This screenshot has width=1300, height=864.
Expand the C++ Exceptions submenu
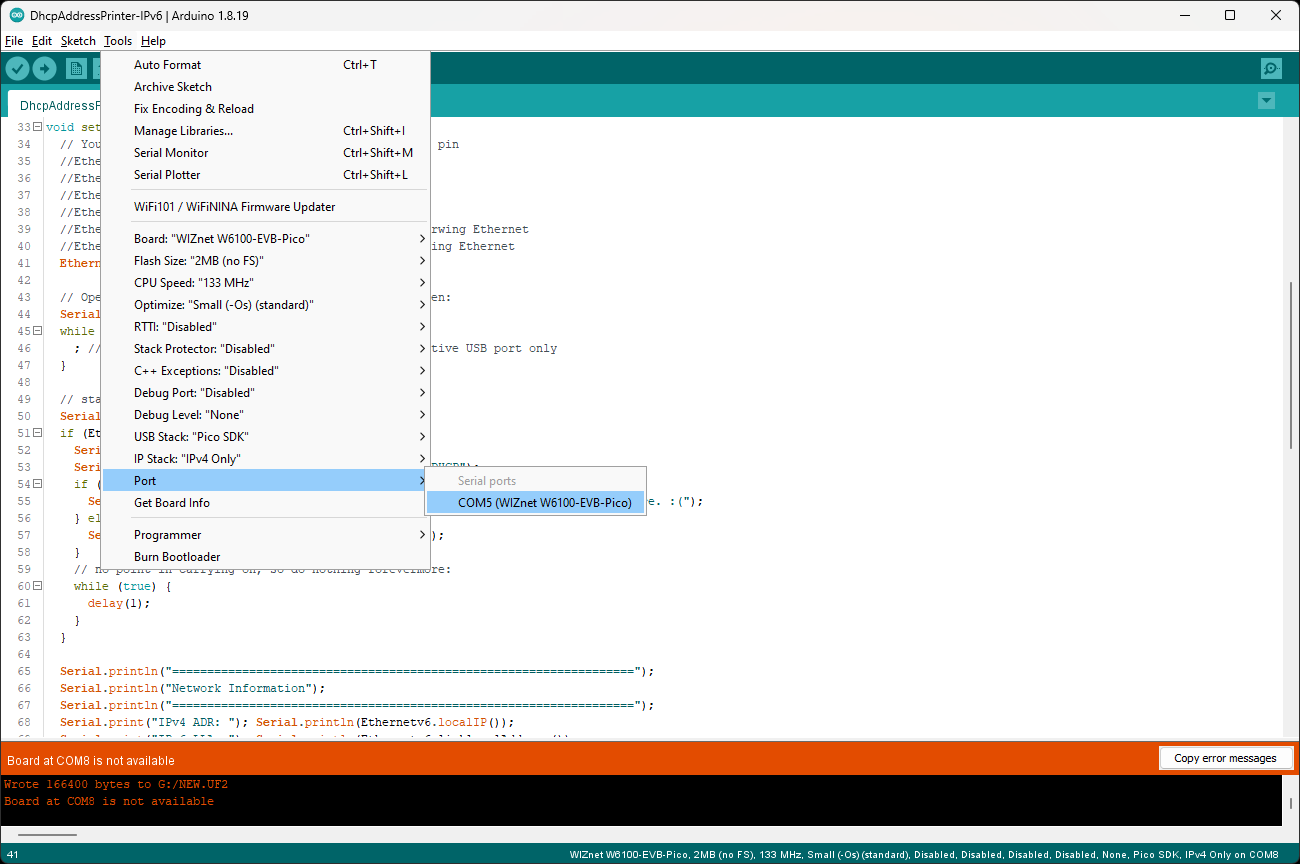[x=266, y=371]
